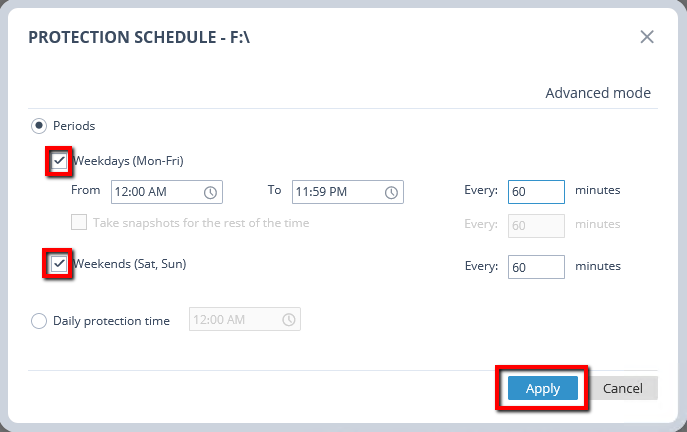Open the clock picker in the To time field
Viewport: 687px width, 432px height.
391,192
